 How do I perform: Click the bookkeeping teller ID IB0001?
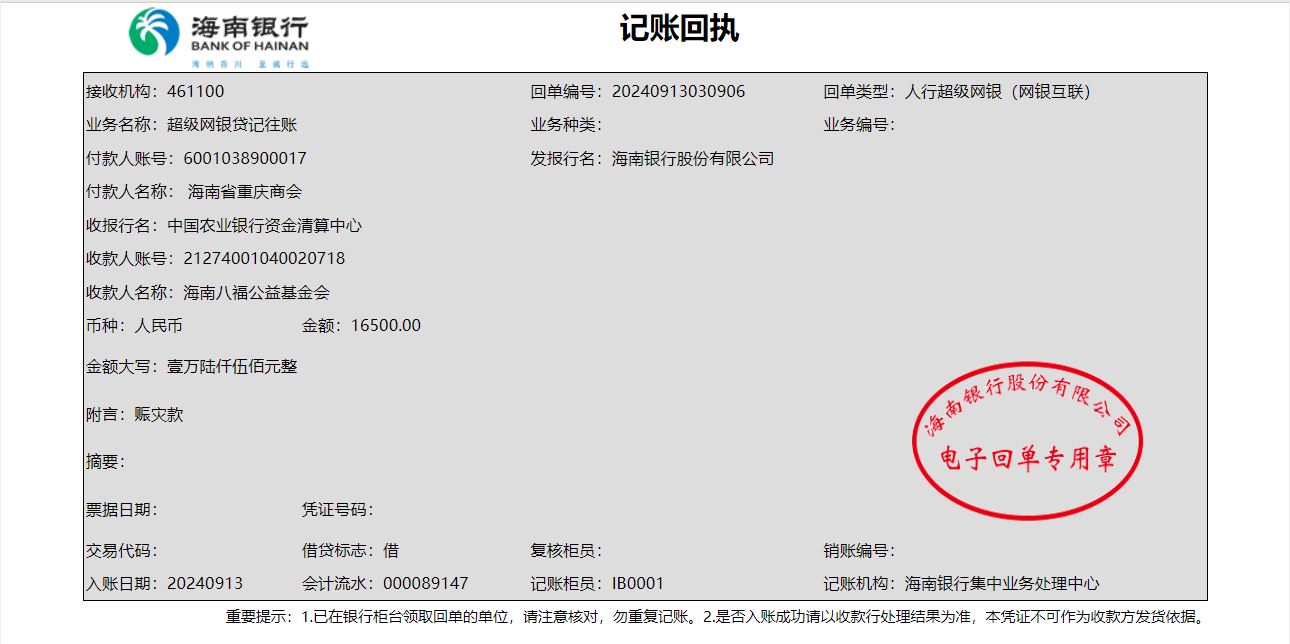(638, 583)
